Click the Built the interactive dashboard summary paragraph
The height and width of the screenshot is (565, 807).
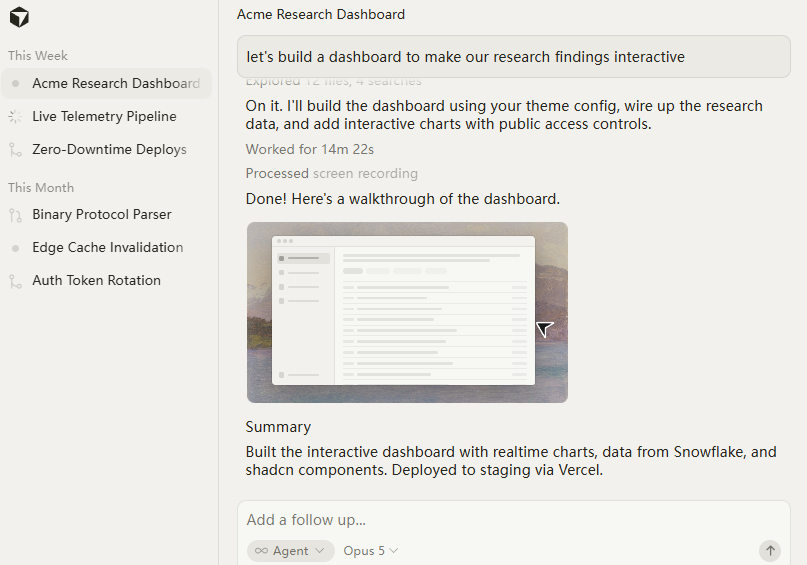click(x=511, y=461)
